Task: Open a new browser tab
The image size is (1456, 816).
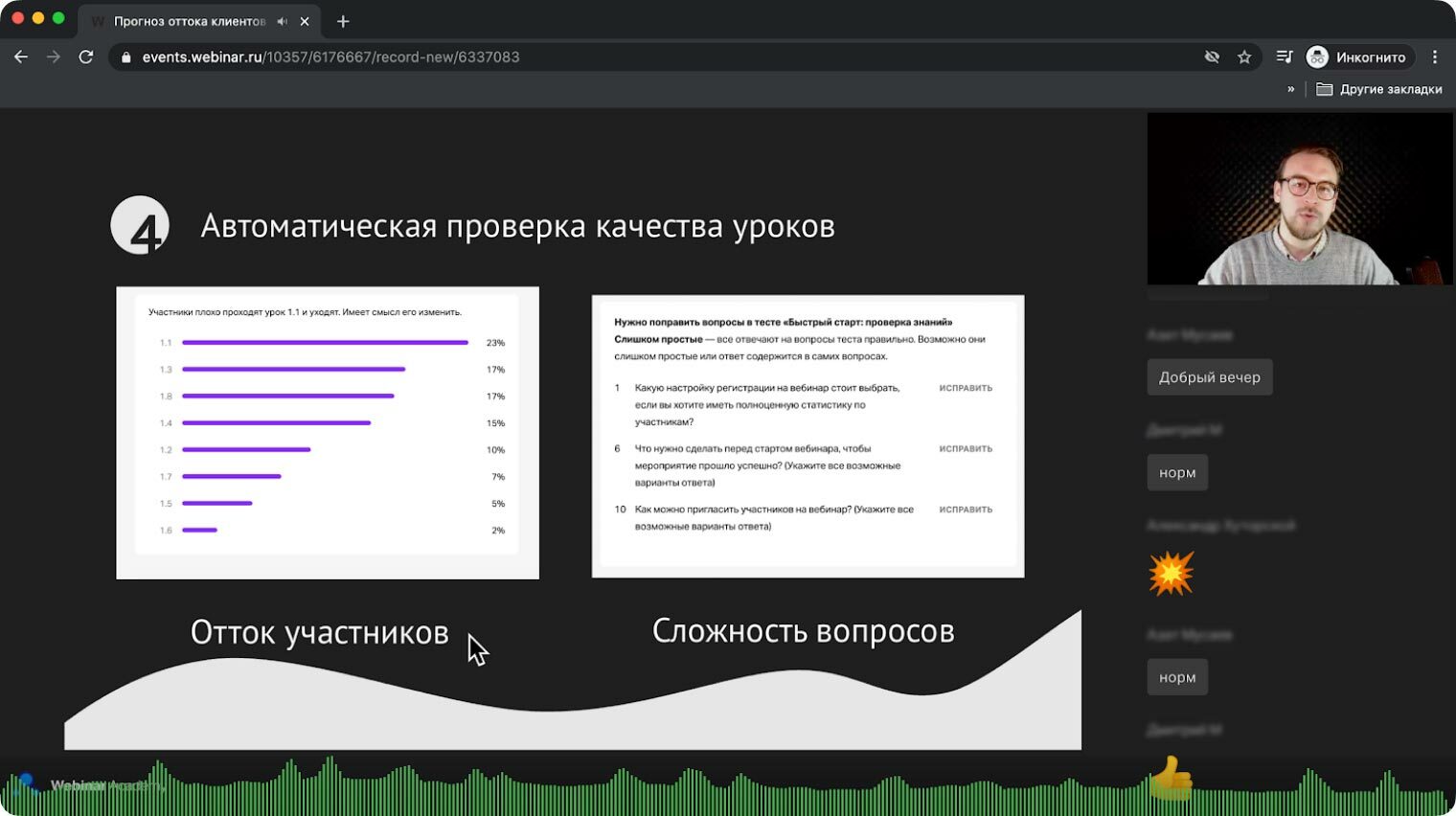Action: click(343, 21)
